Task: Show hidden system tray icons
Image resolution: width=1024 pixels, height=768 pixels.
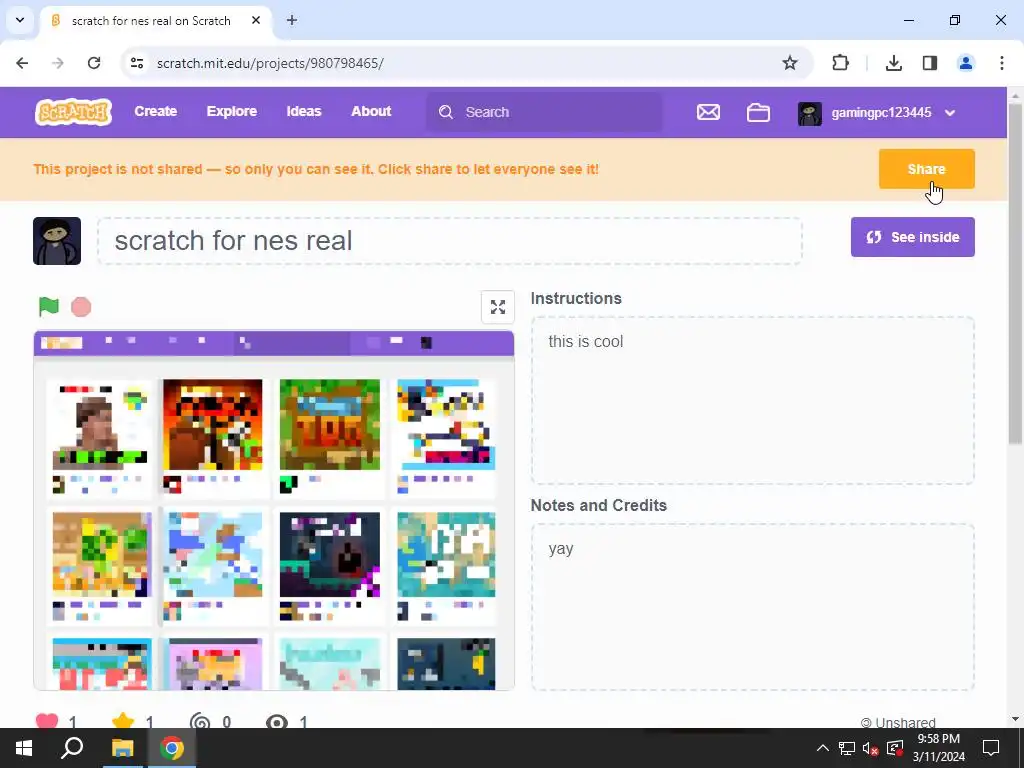Action: pos(823,748)
